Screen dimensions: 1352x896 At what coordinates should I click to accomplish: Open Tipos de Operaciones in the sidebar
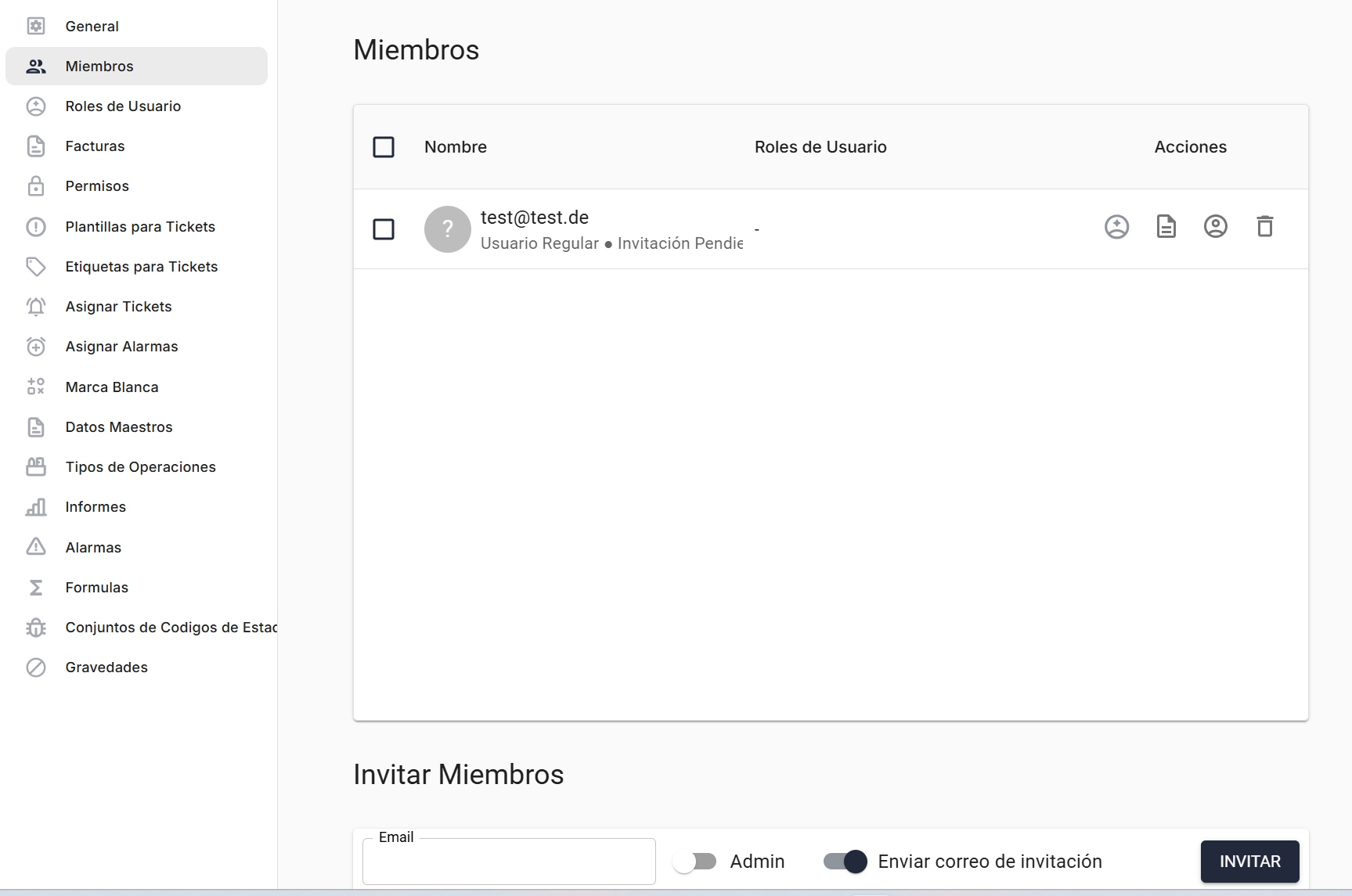click(x=140, y=467)
